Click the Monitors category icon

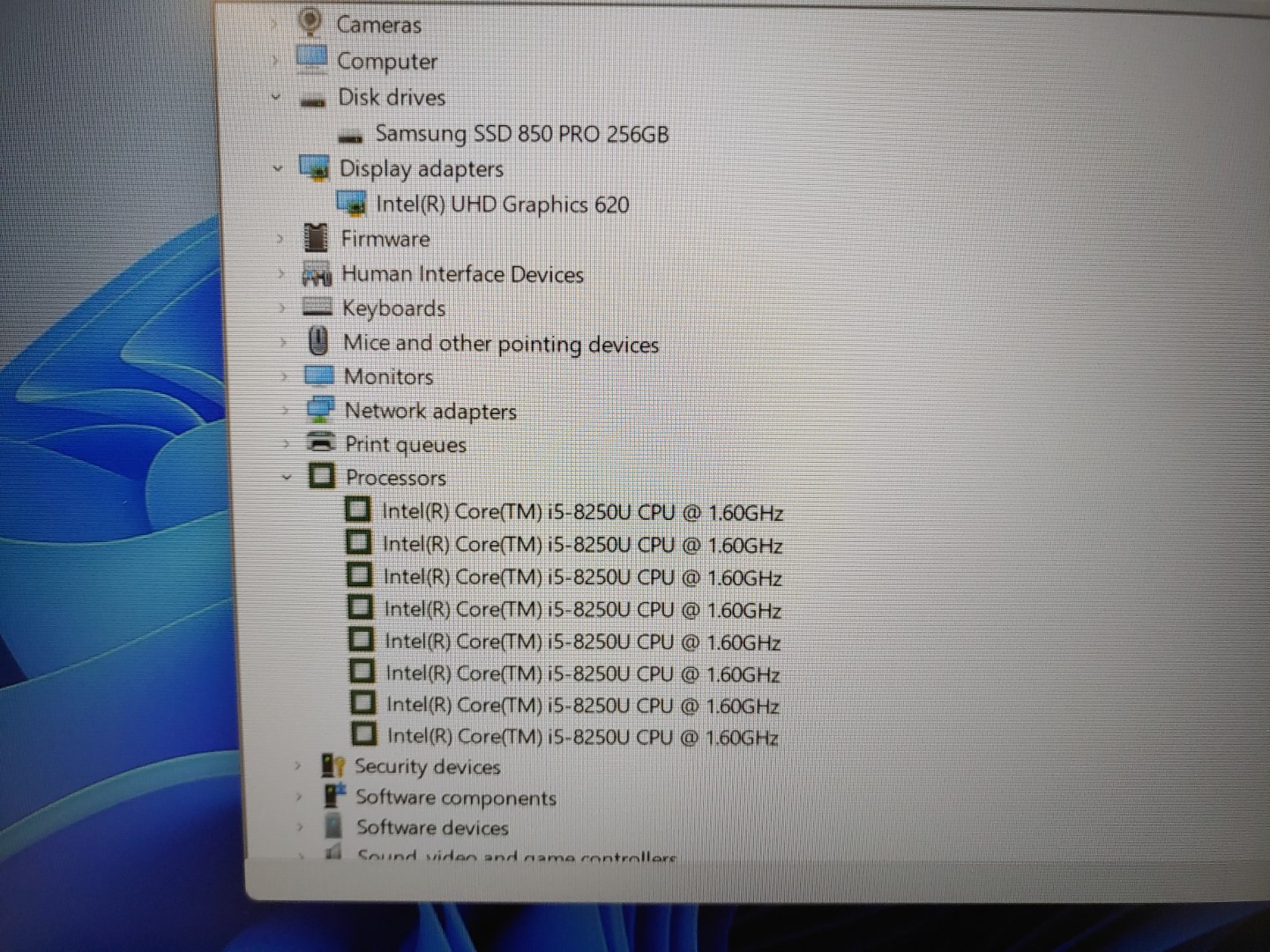318,376
